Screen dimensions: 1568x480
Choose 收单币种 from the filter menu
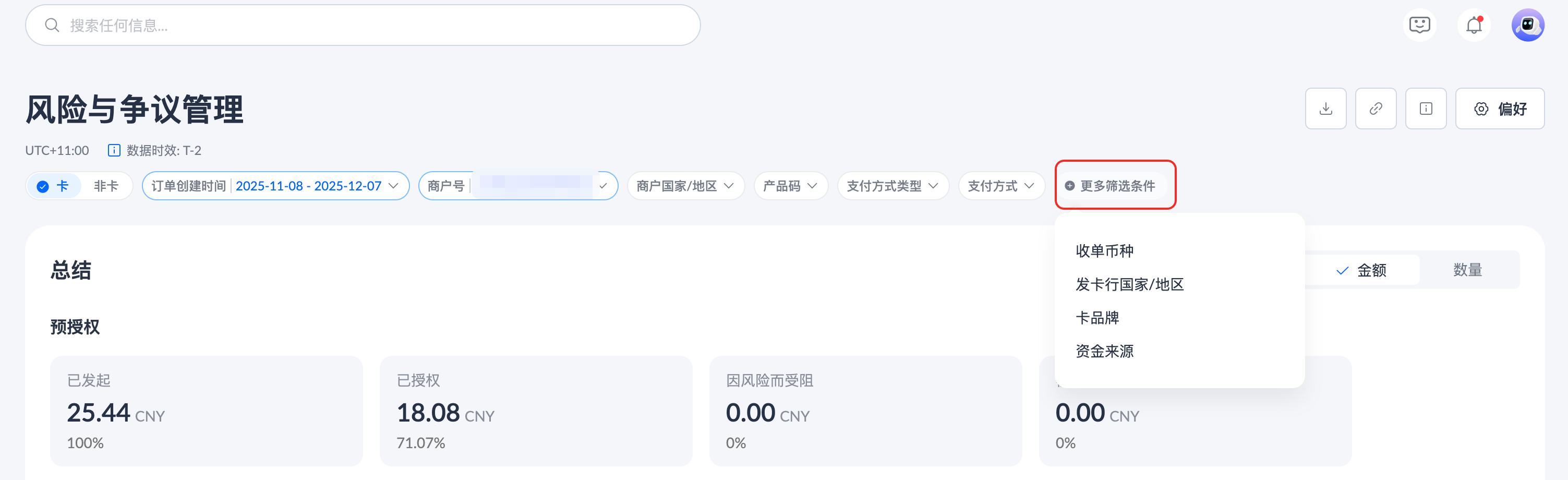pos(1104,251)
